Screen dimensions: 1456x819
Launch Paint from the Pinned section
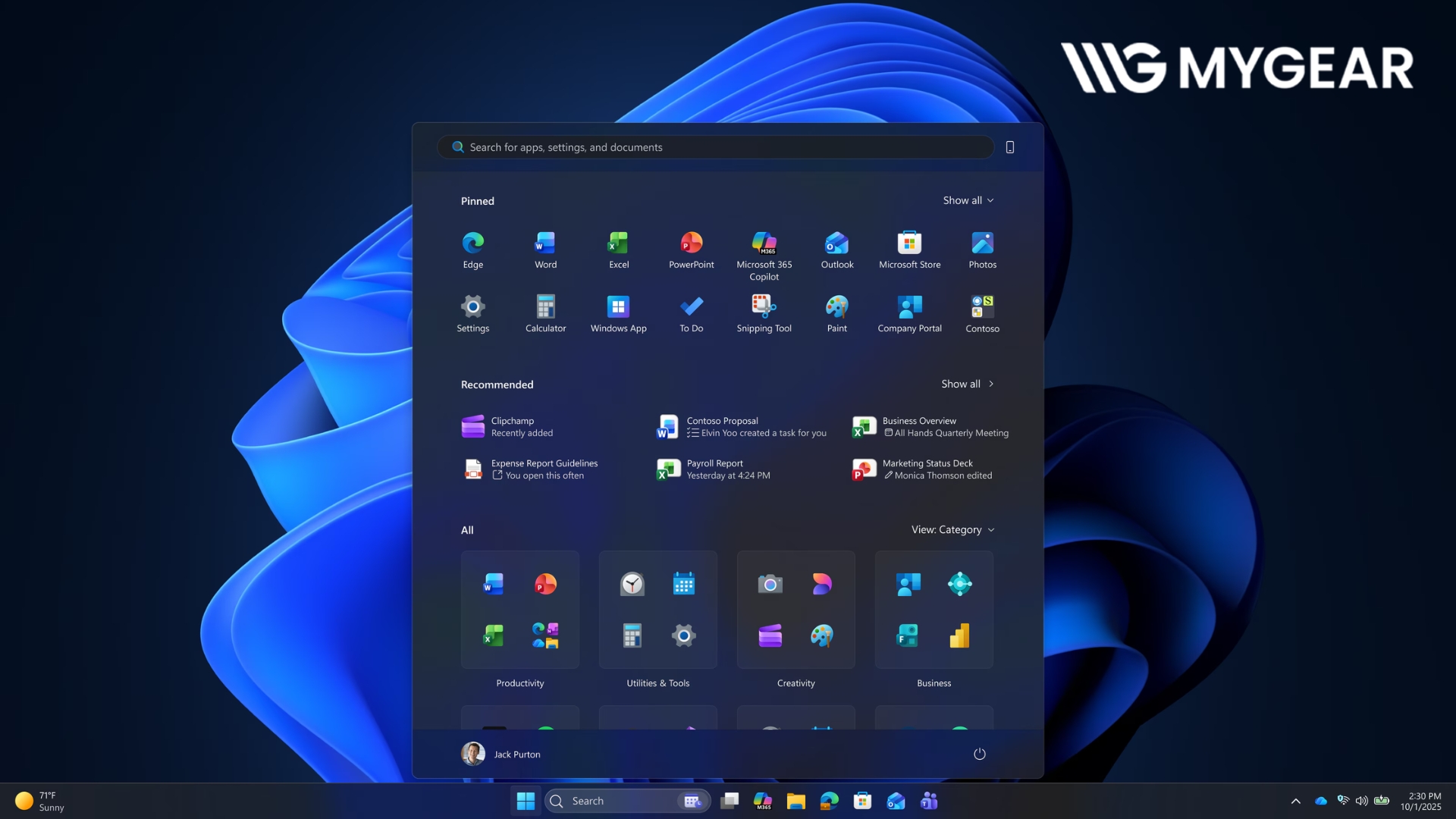point(836,314)
